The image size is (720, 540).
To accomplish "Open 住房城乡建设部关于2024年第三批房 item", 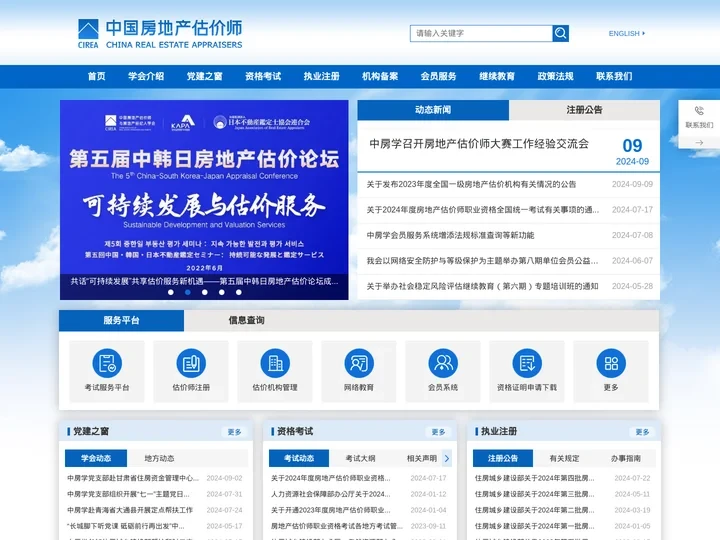I will pos(534,494).
